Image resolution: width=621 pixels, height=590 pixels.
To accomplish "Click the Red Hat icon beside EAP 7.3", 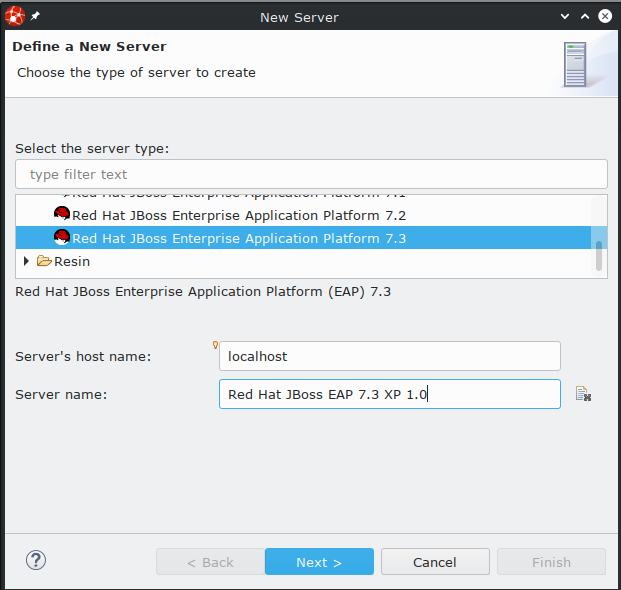I will coord(61,238).
